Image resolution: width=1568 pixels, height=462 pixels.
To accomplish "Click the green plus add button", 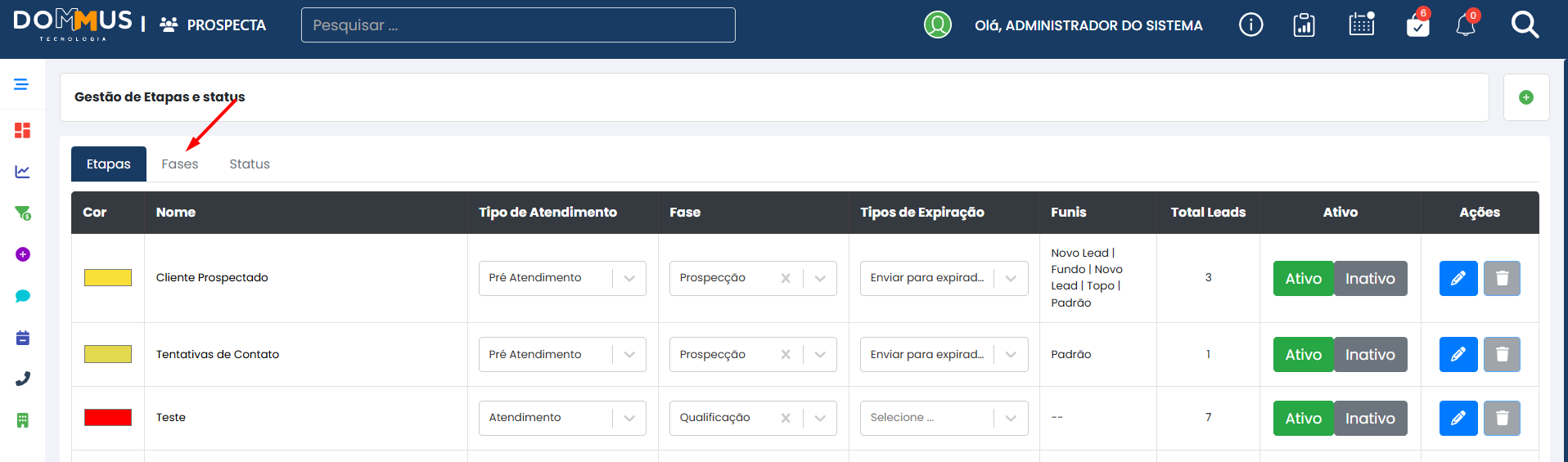I will click(1526, 97).
